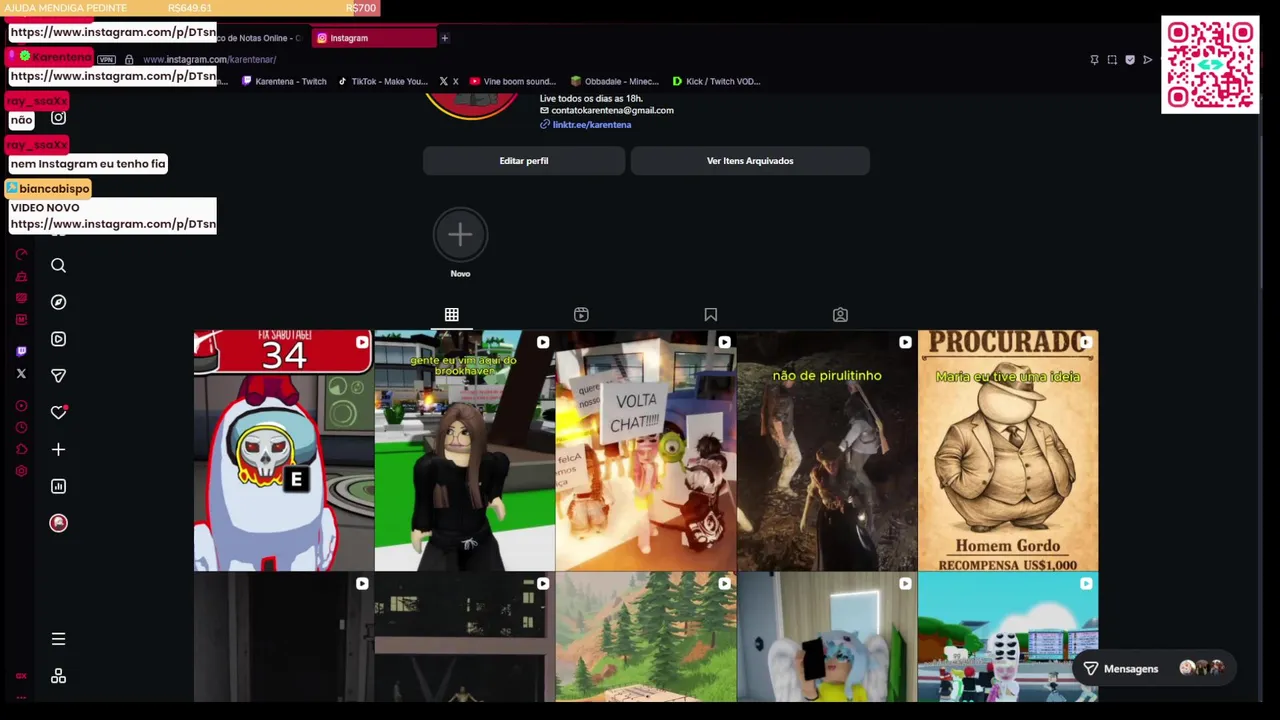Image resolution: width=1280 pixels, height=720 pixels.
Task: Switch to the Instagram browser tab
Action: pos(374,38)
